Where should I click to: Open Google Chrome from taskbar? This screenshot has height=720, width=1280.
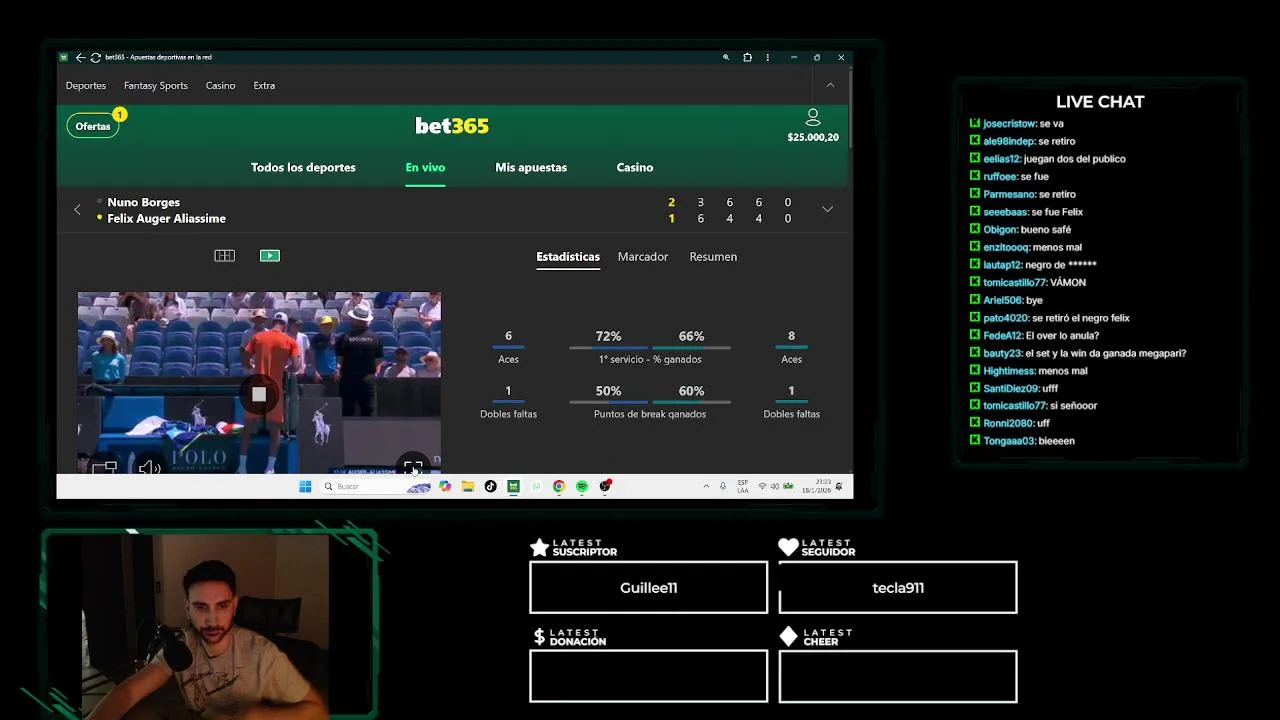tap(559, 487)
